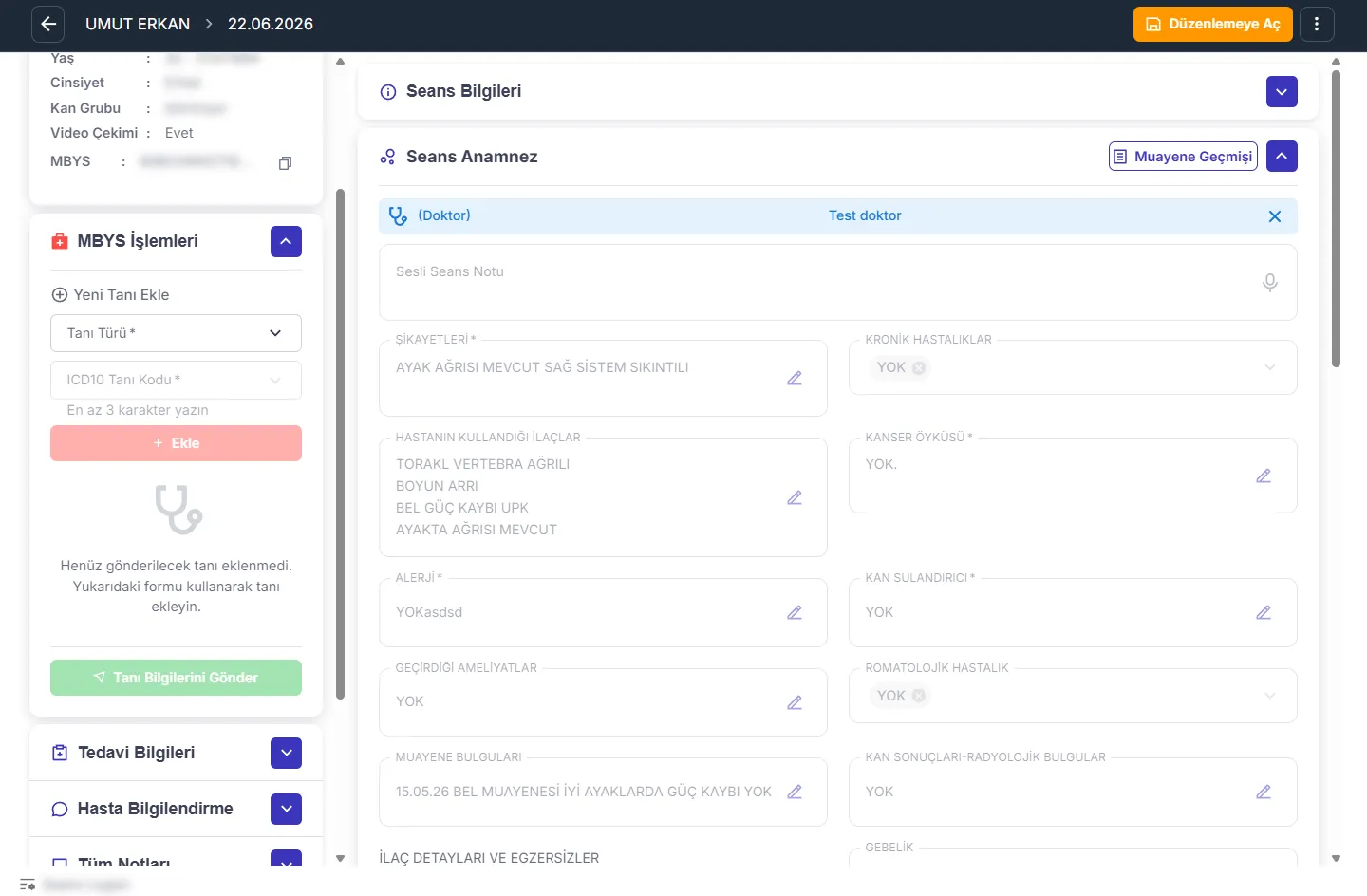Screen dimensions: 1367x896
Task: Click Tanı Bilgilerini Gönder button
Action: [176, 678]
